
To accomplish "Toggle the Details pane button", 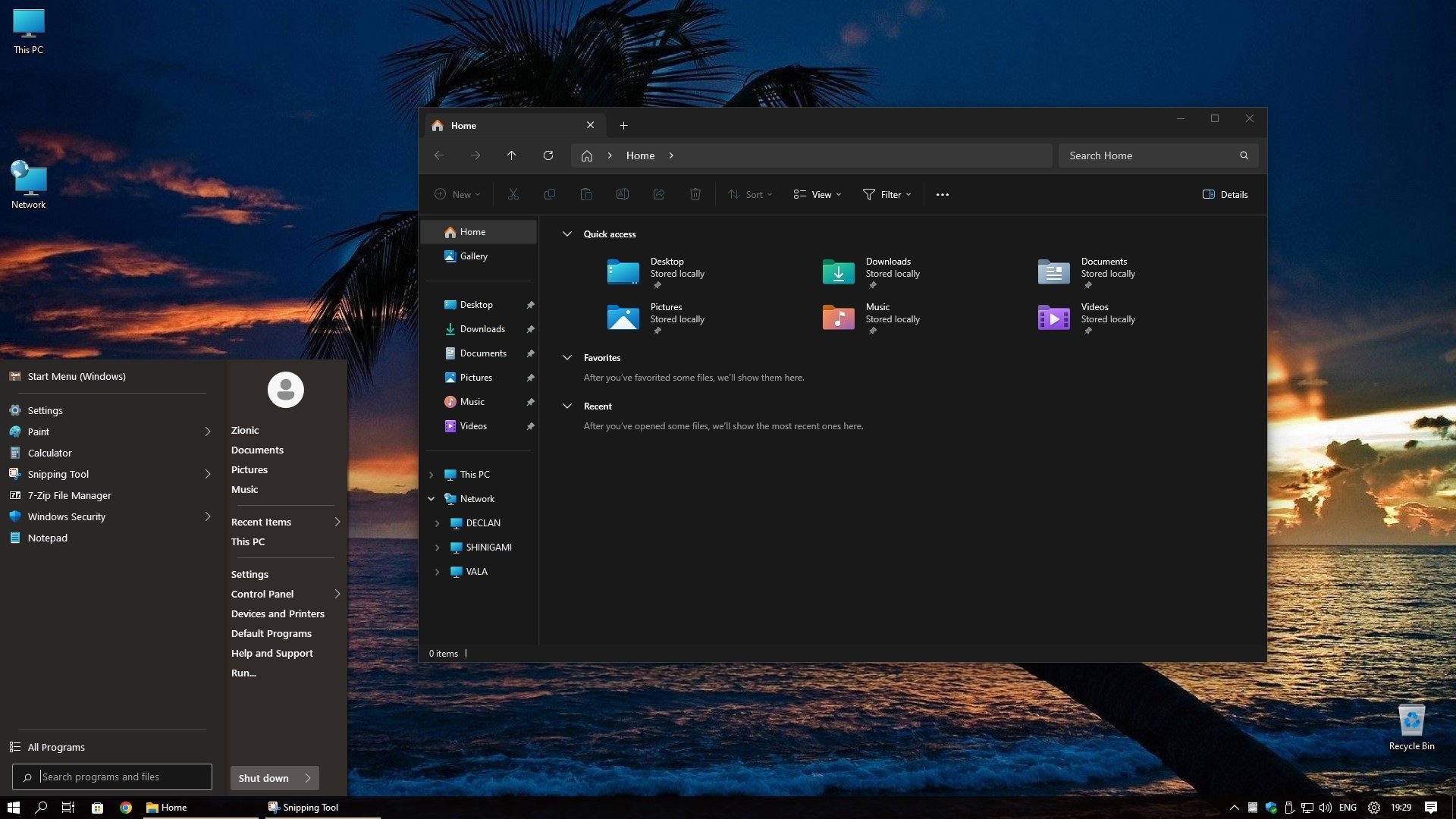I will pyautogui.click(x=1225, y=195).
